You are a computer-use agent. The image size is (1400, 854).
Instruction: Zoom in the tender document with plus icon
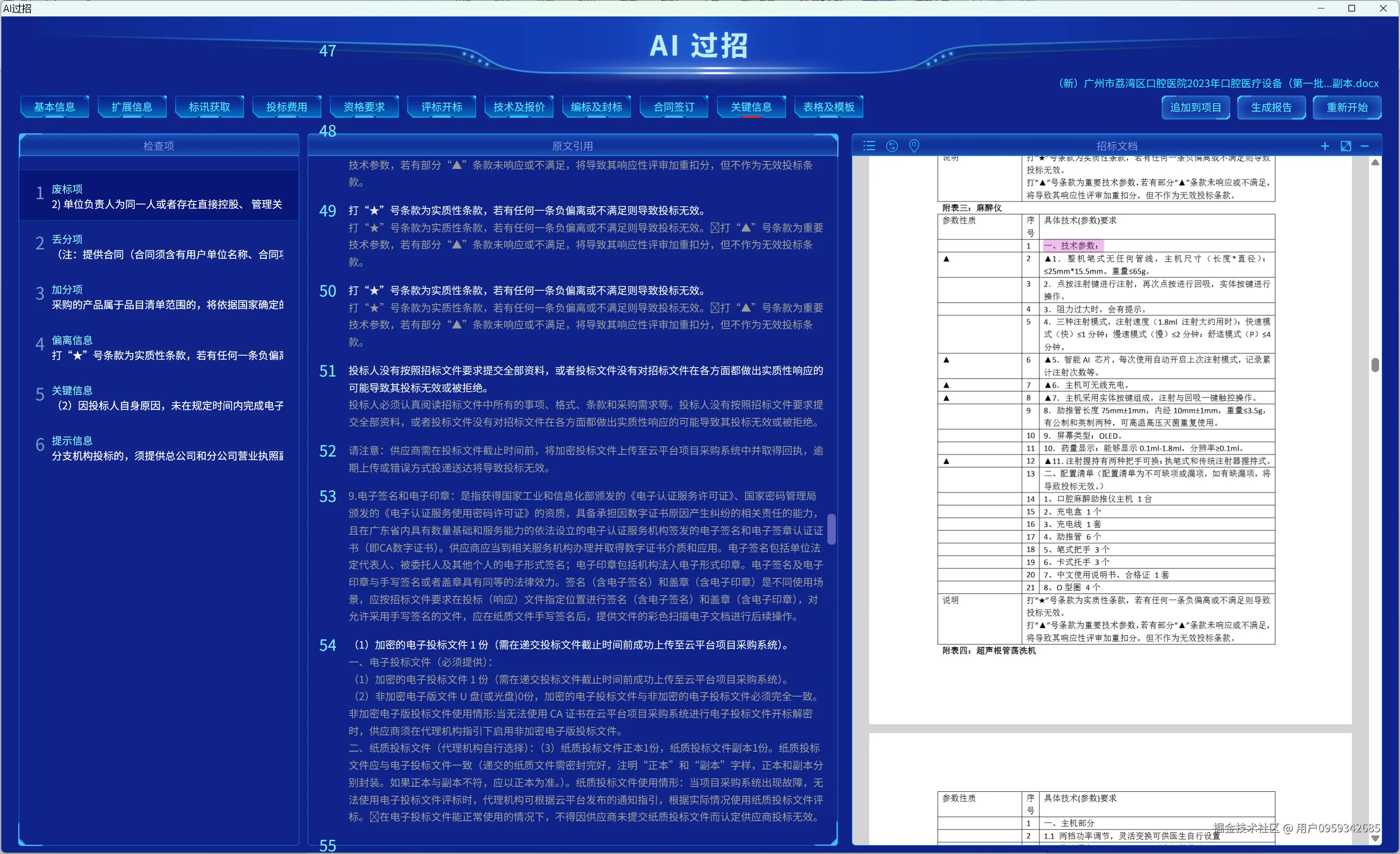point(1324,146)
